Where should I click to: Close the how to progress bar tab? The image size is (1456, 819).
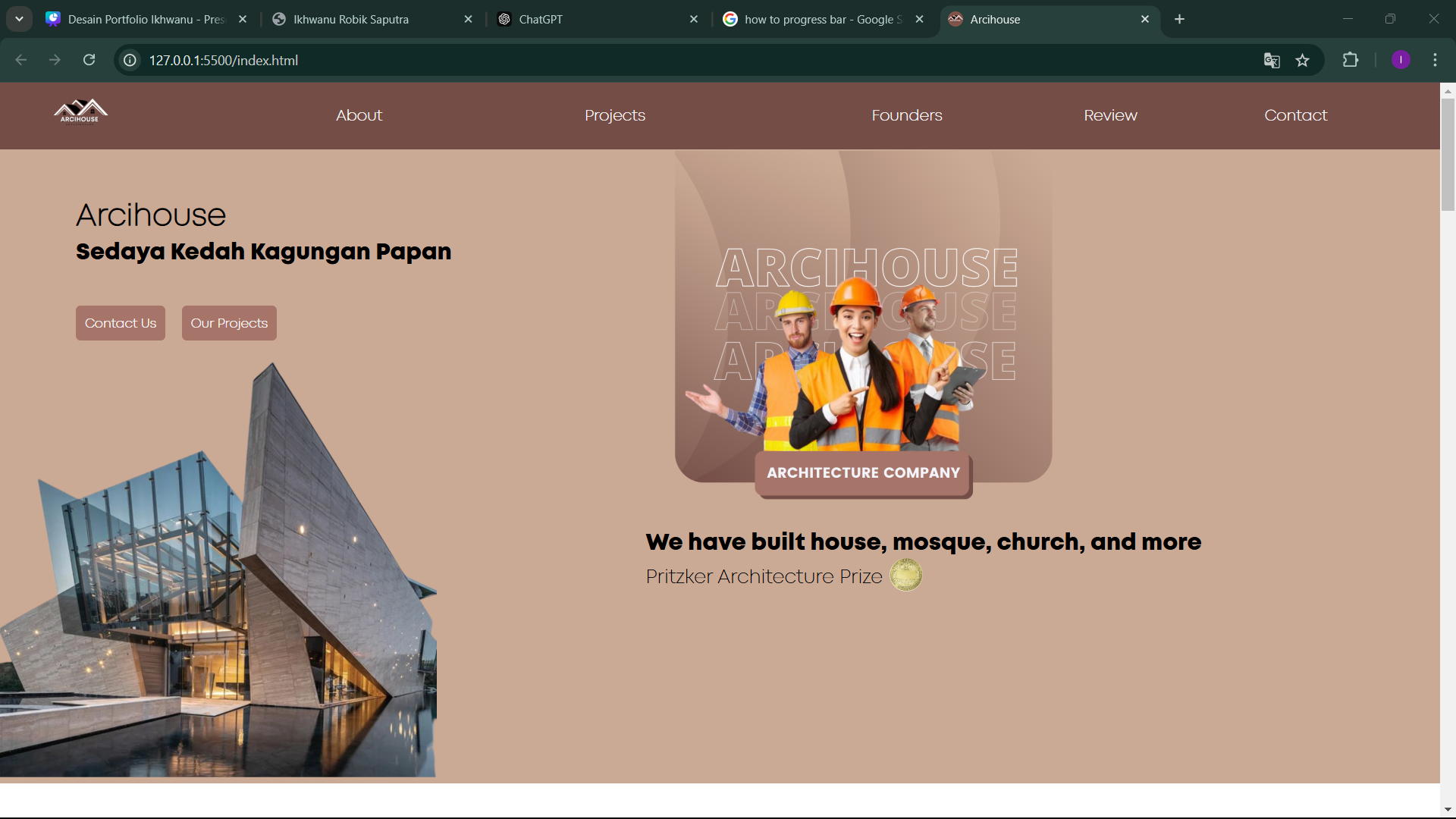(919, 19)
